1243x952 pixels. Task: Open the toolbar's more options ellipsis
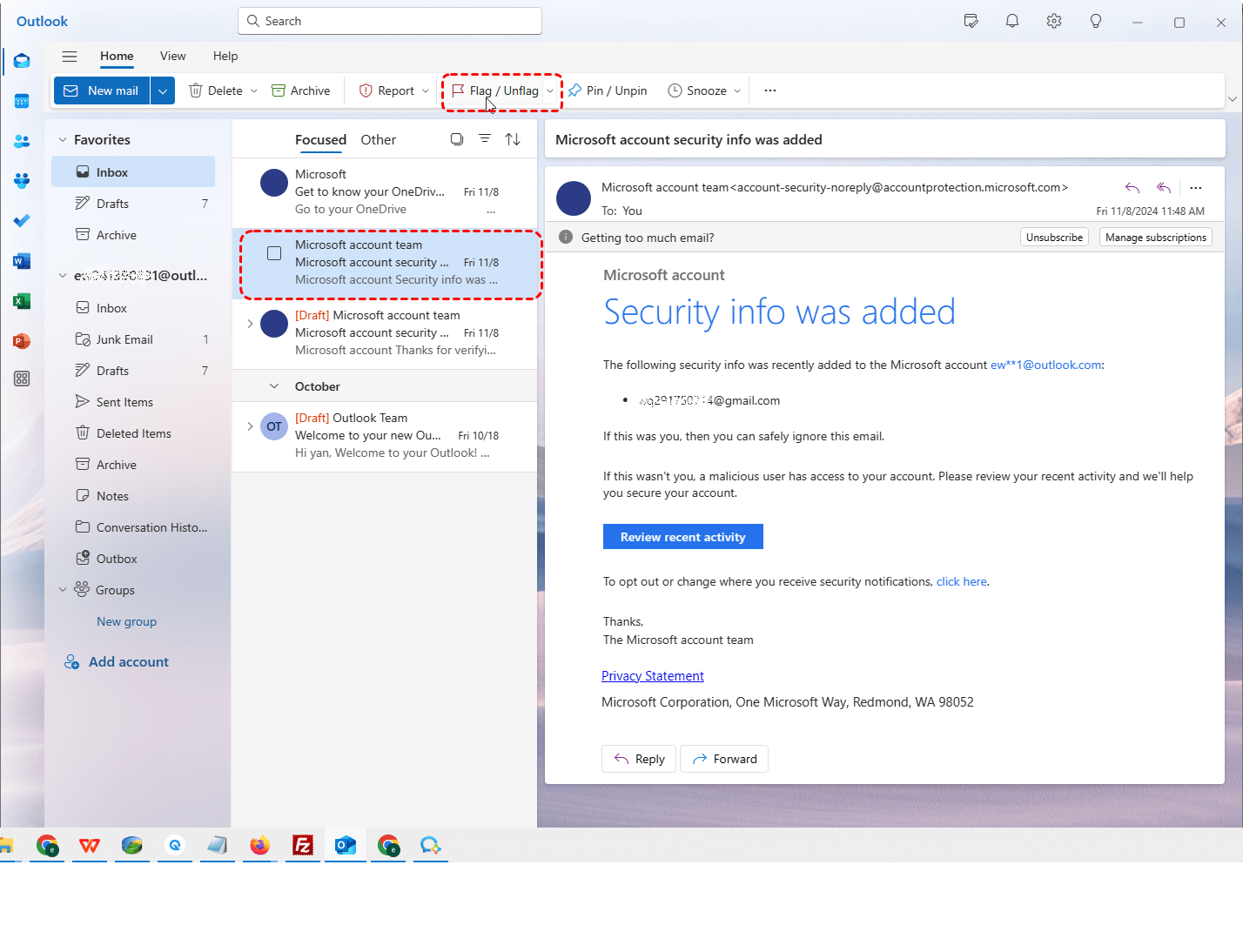click(x=770, y=91)
